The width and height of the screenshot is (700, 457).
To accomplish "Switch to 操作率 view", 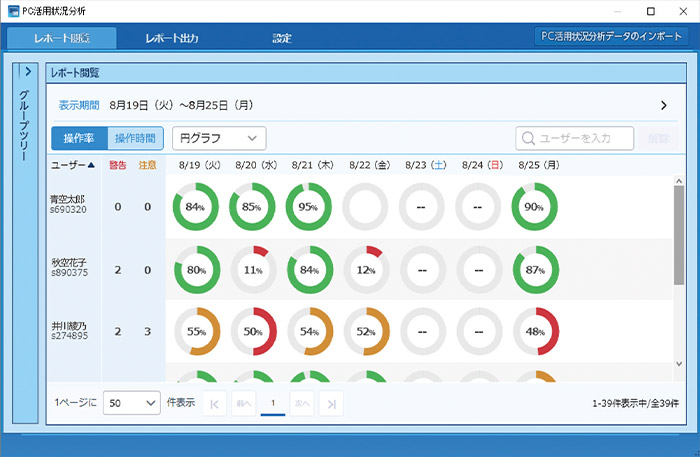I will pos(78,138).
